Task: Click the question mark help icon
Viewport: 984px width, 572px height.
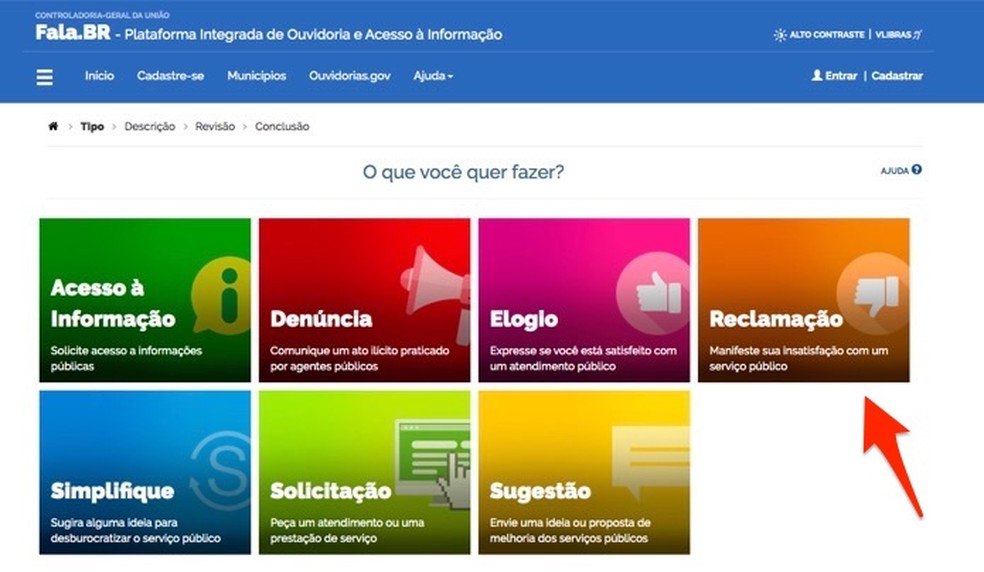Action: (917, 170)
